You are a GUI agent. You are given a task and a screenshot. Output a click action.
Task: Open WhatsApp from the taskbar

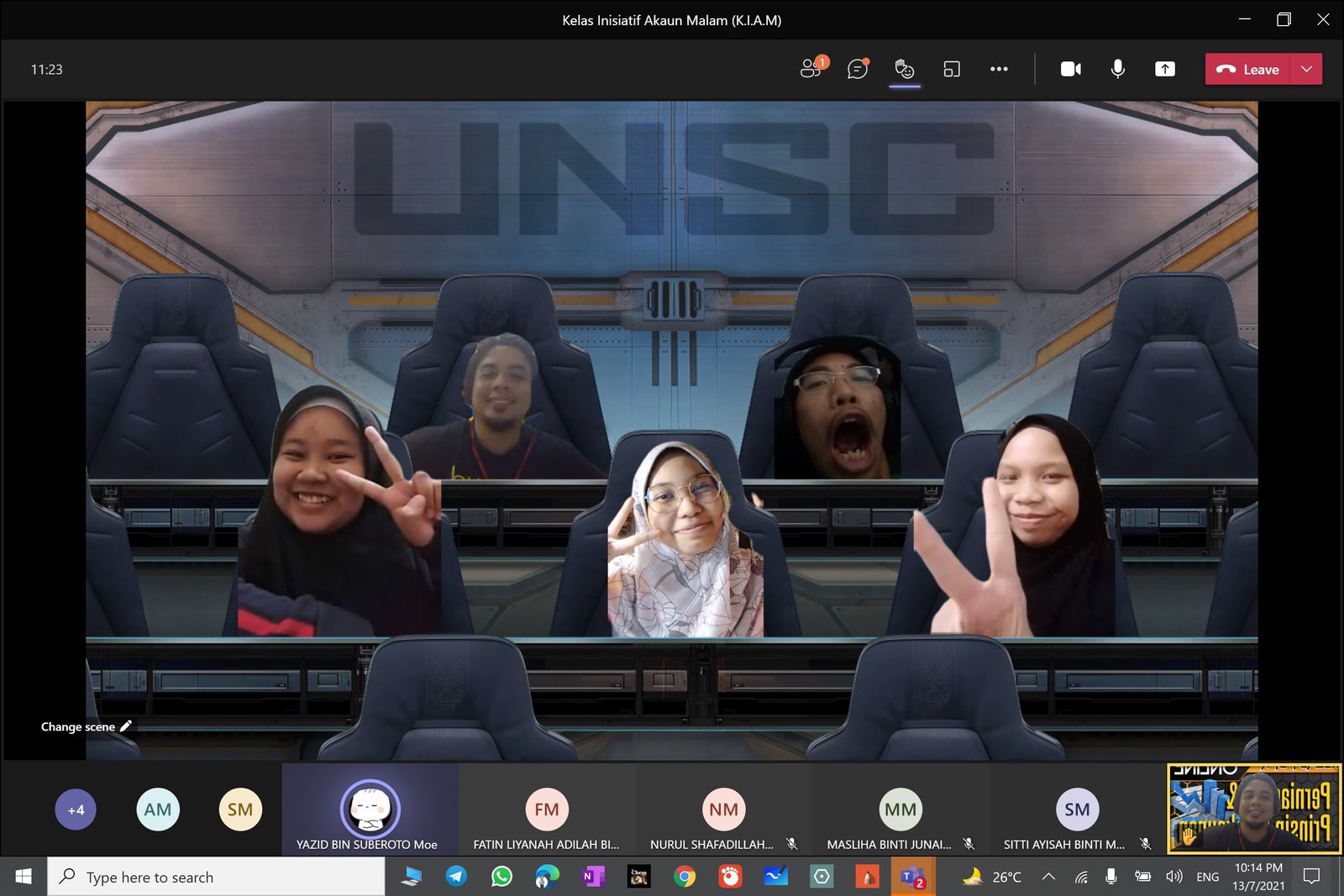[501, 877]
